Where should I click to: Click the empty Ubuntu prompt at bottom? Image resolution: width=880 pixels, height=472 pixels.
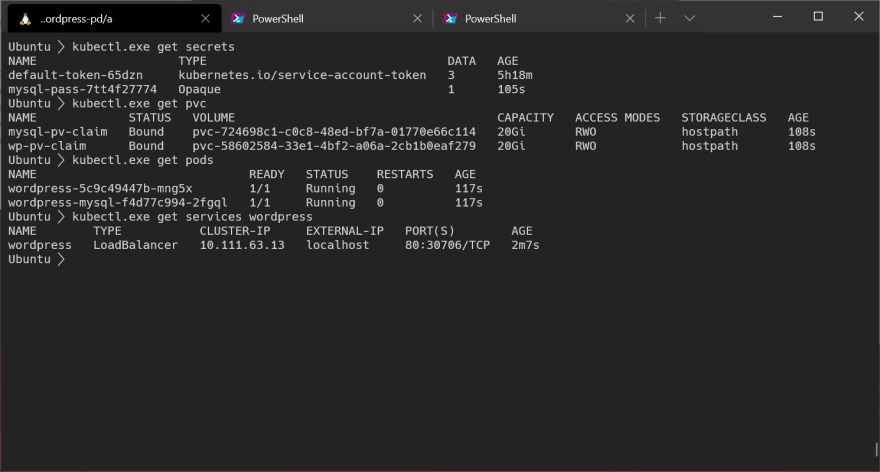click(x=36, y=259)
